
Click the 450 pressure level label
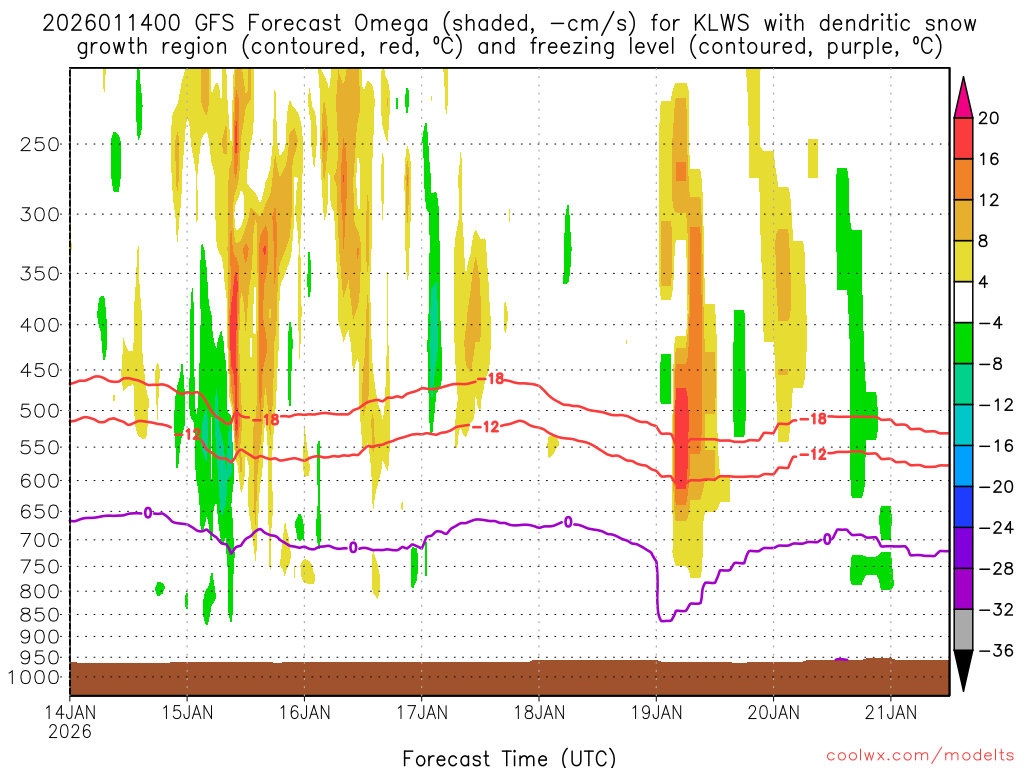pos(40,370)
